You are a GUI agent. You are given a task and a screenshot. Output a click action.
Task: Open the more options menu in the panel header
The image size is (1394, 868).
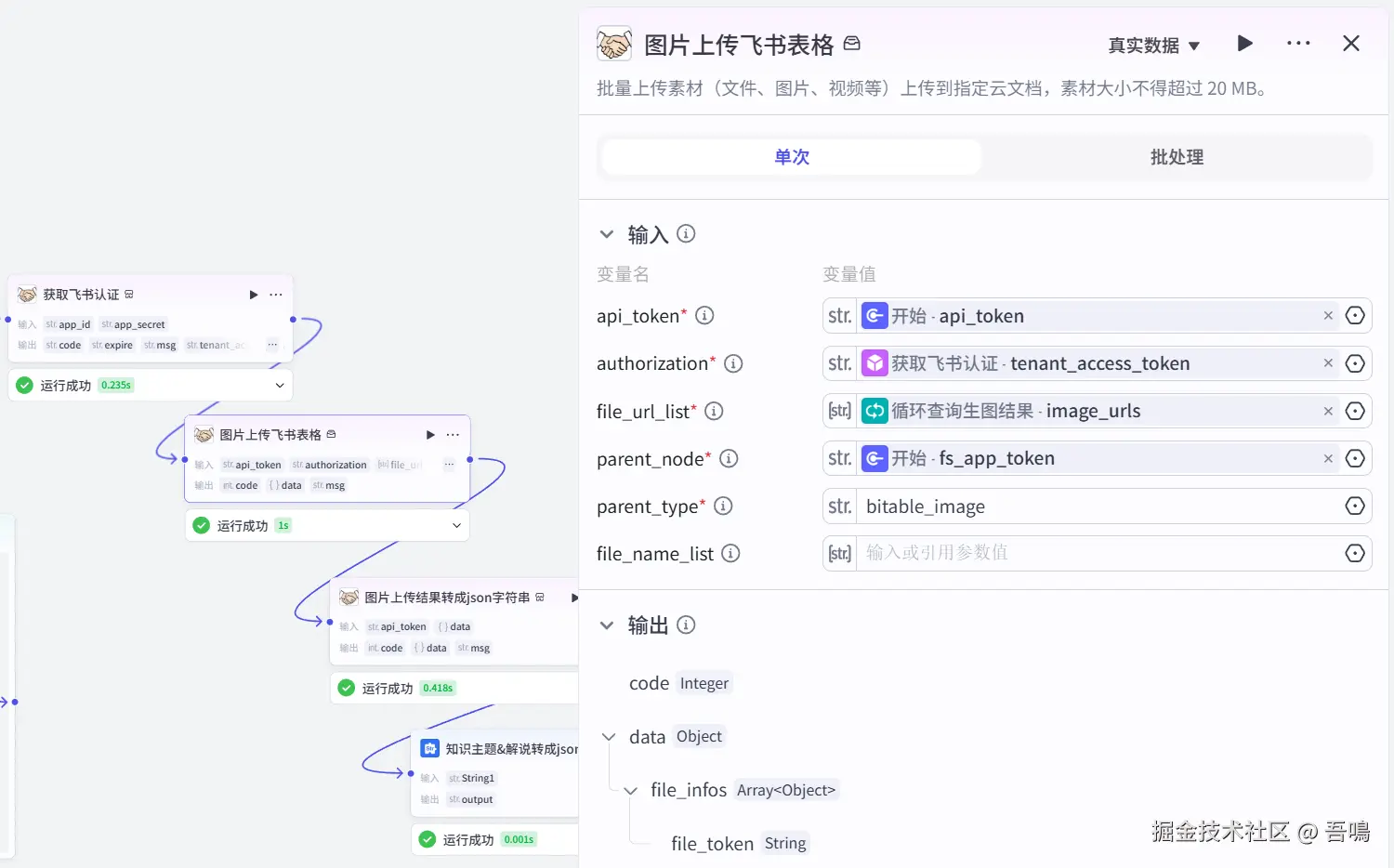[x=1298, y=44]
